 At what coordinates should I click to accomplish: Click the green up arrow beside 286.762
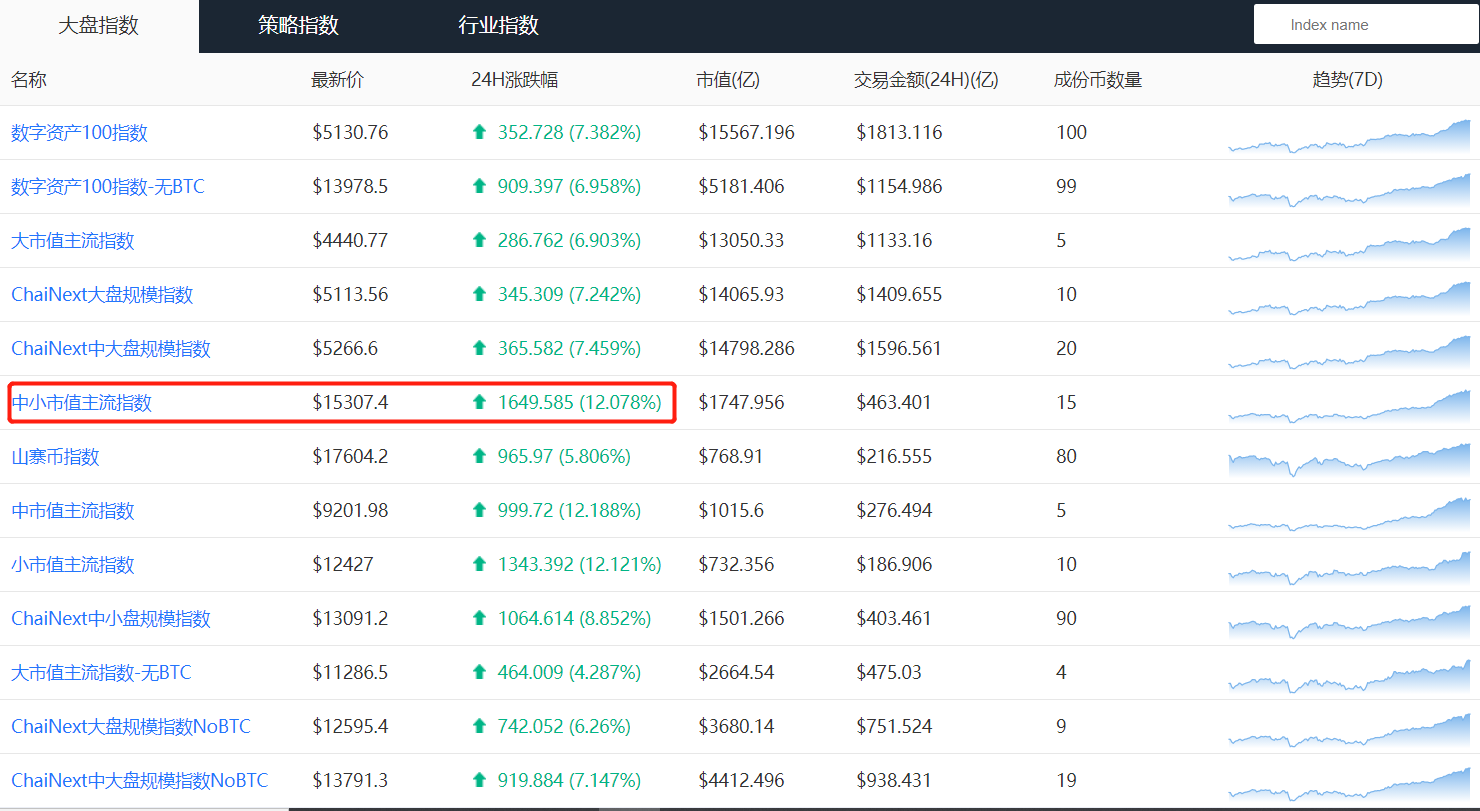tap(479, 240)
